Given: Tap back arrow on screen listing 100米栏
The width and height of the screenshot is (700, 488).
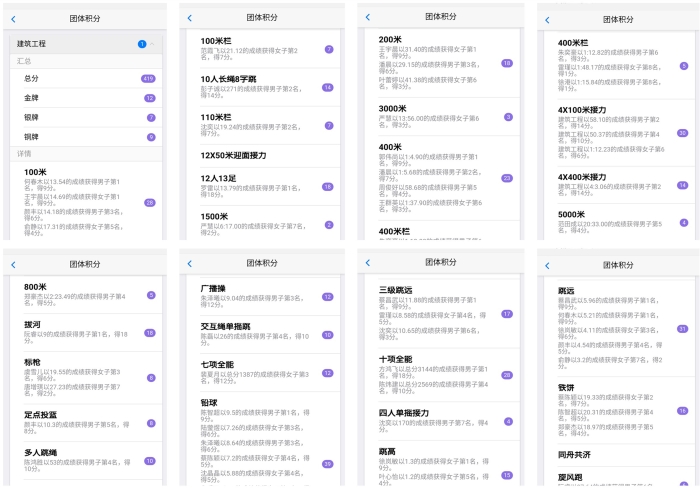Looking at the screenshot, I should pyautogui.click(x=190, y=18).
